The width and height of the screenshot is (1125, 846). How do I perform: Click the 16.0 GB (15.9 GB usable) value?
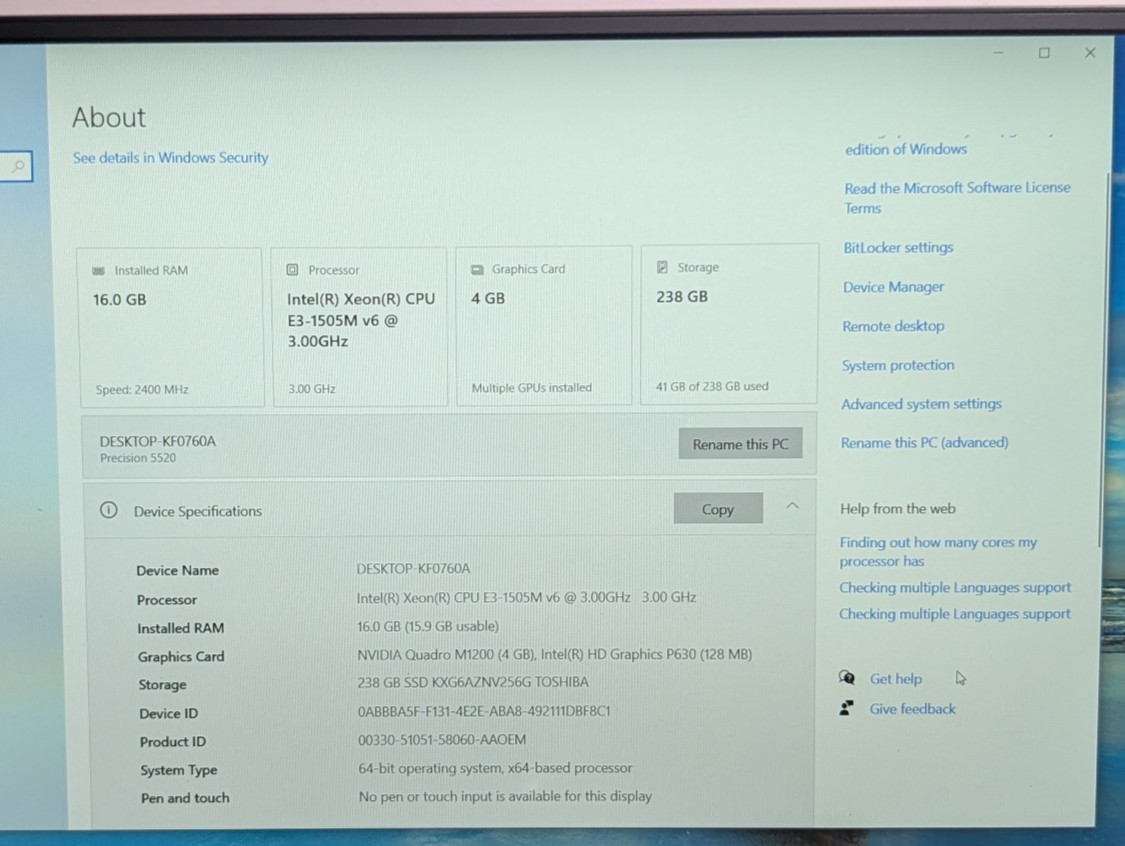[428, 626]
